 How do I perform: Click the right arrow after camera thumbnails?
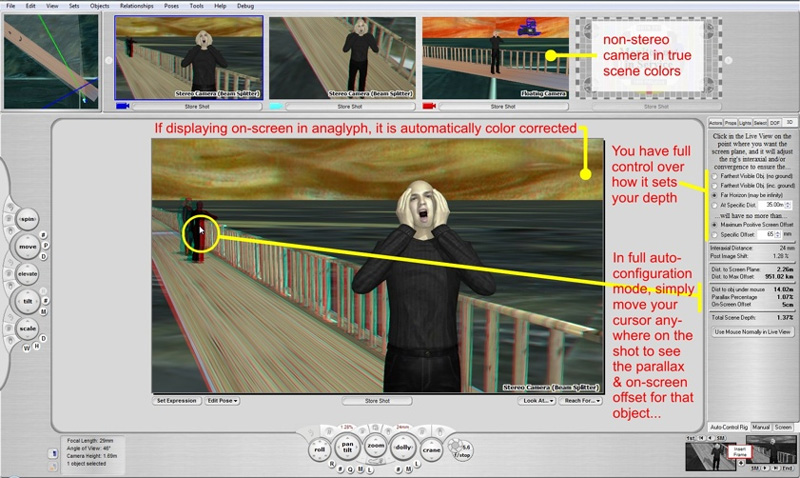pyautogui.click(x=729, y=60)
